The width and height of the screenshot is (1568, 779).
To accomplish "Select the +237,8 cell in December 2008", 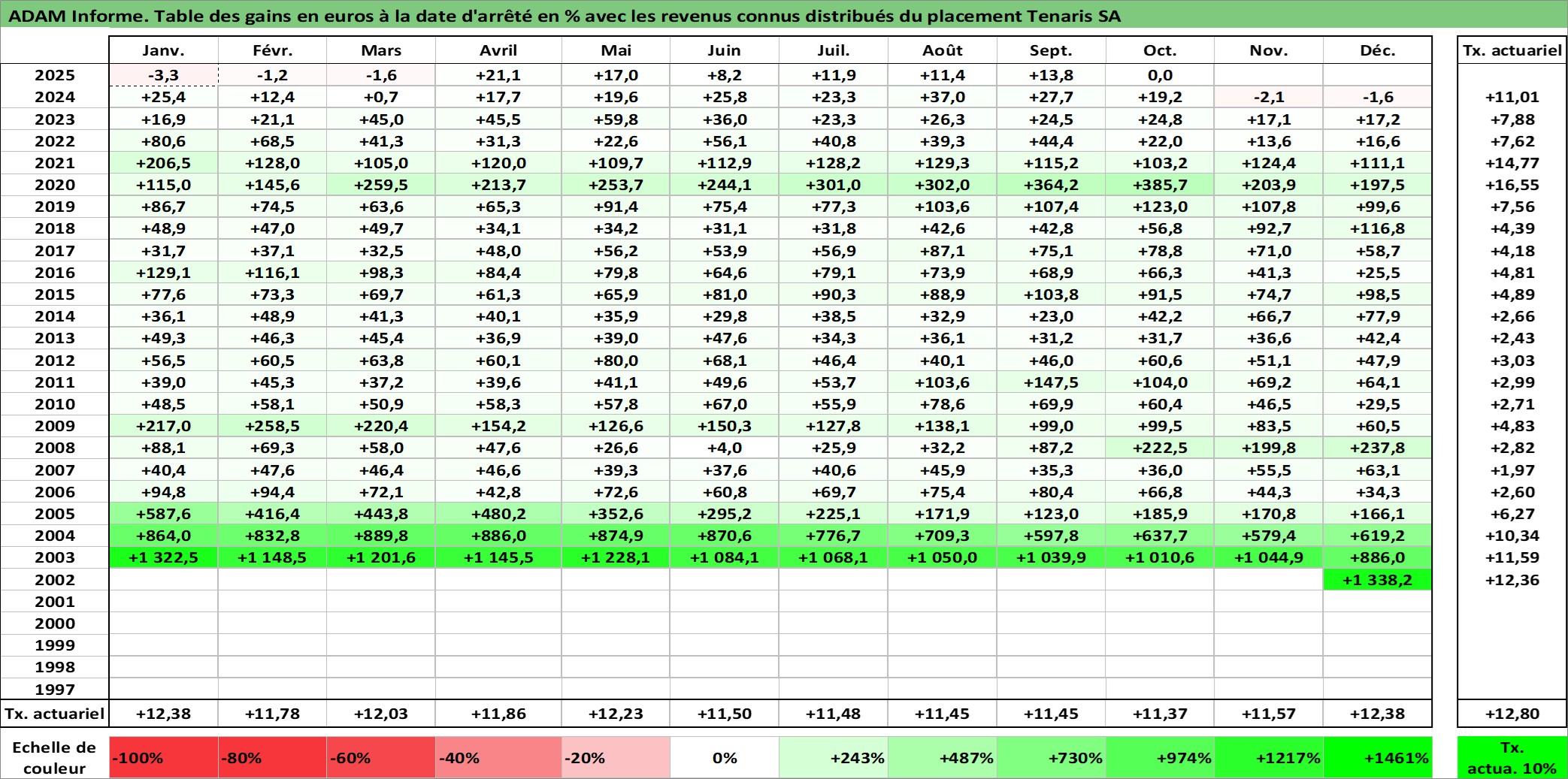I will coord(1377,448).
